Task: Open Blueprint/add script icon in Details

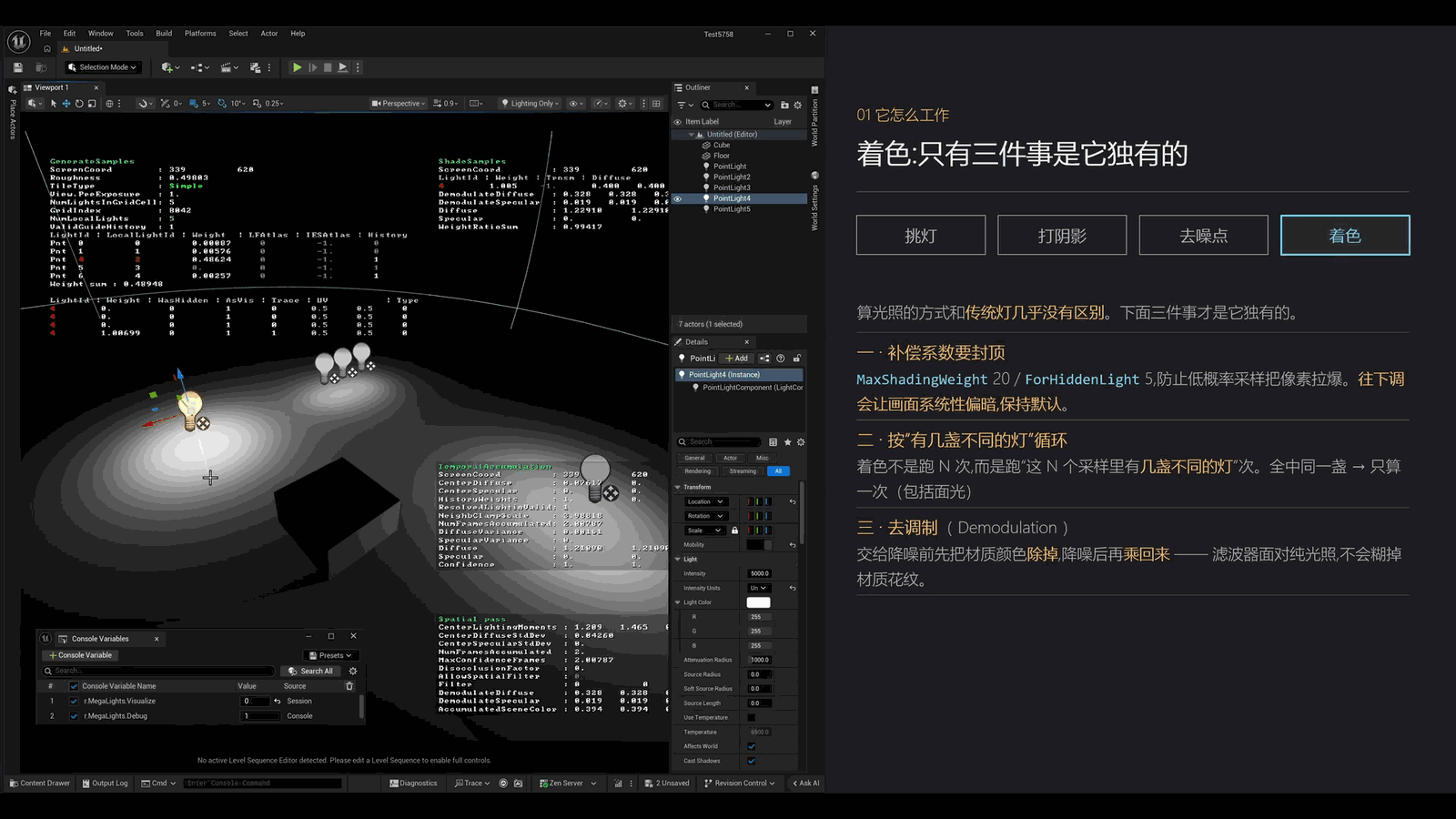Action: tap(764, 359)
